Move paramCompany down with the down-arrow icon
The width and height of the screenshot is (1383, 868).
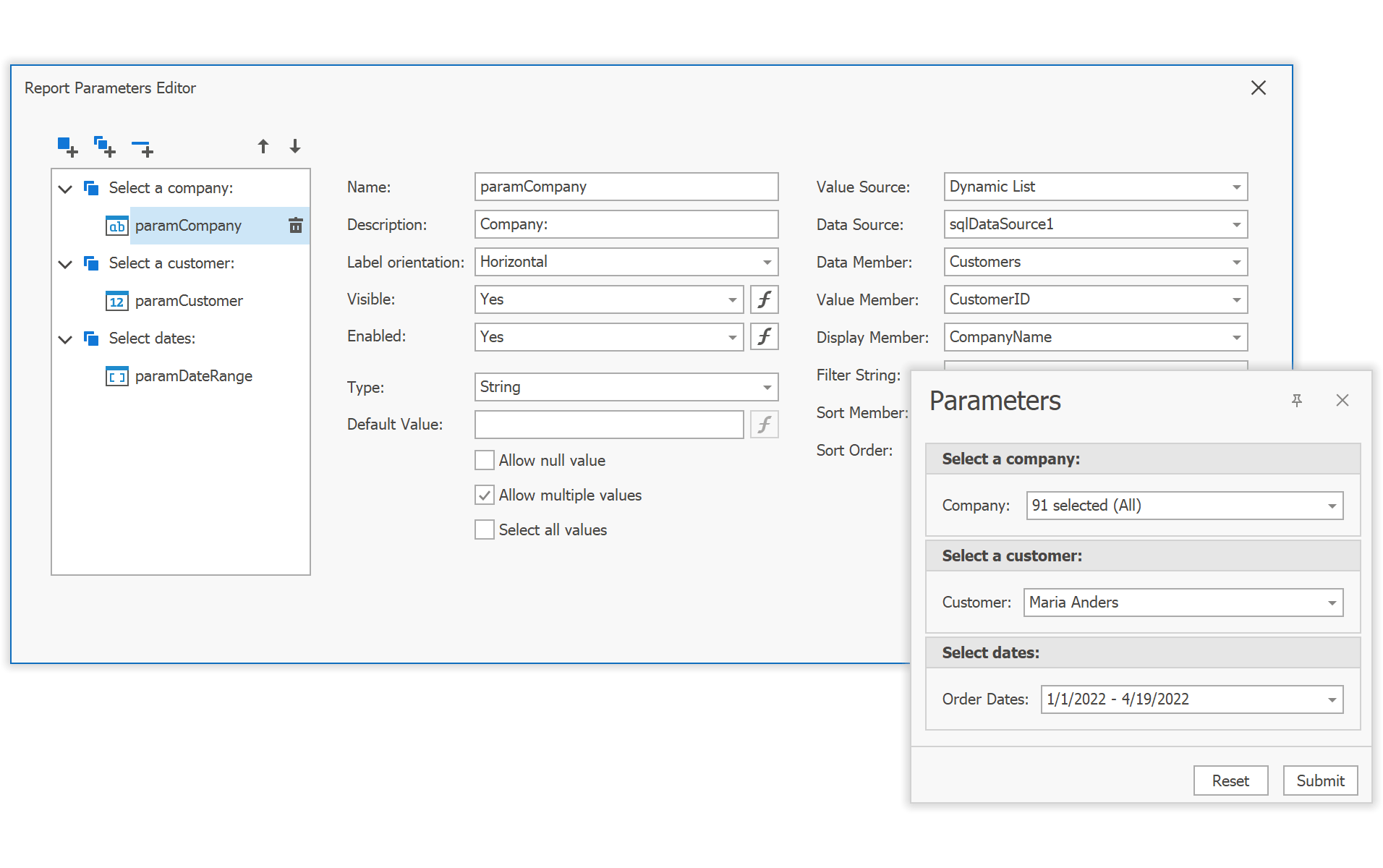[295, 146]
